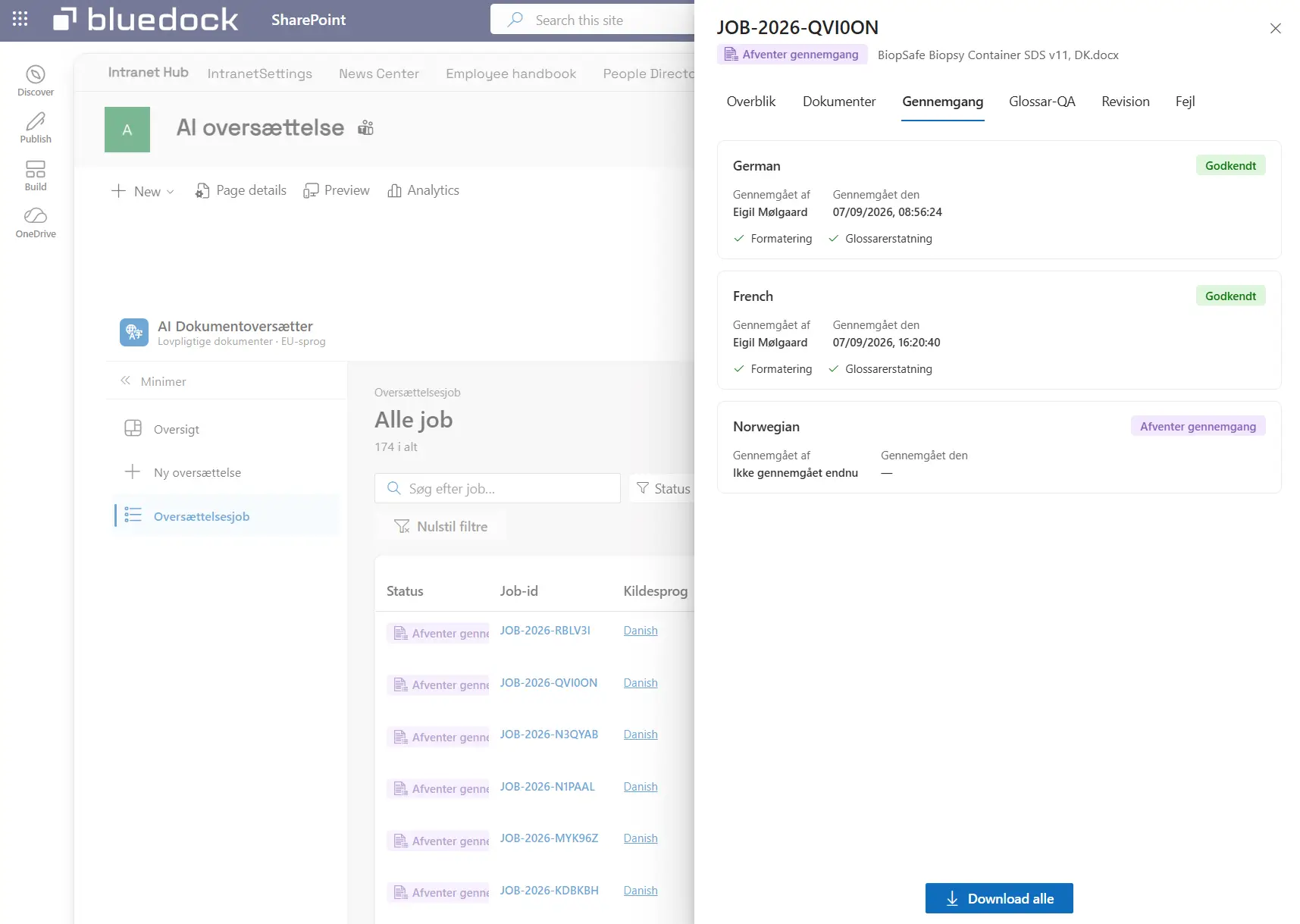The image size is (1300, 924).
Task: Click the AI Dokumentoversætter app icon
Action: (134, 332)
